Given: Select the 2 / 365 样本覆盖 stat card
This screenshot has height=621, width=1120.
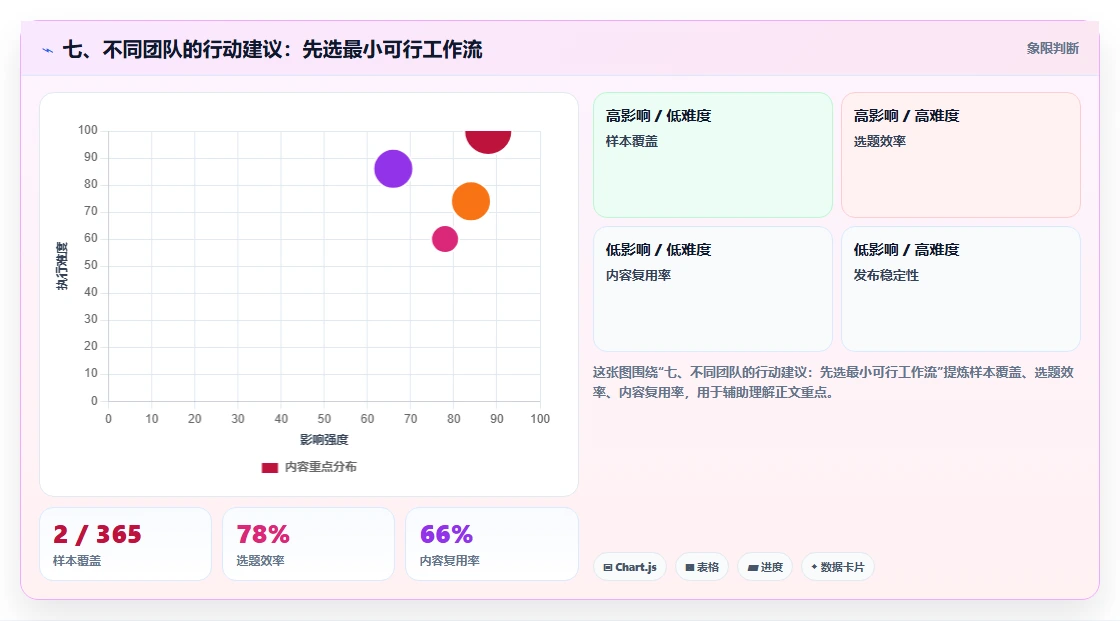Looking at the screenshot, I should click(x=125, y=544).
